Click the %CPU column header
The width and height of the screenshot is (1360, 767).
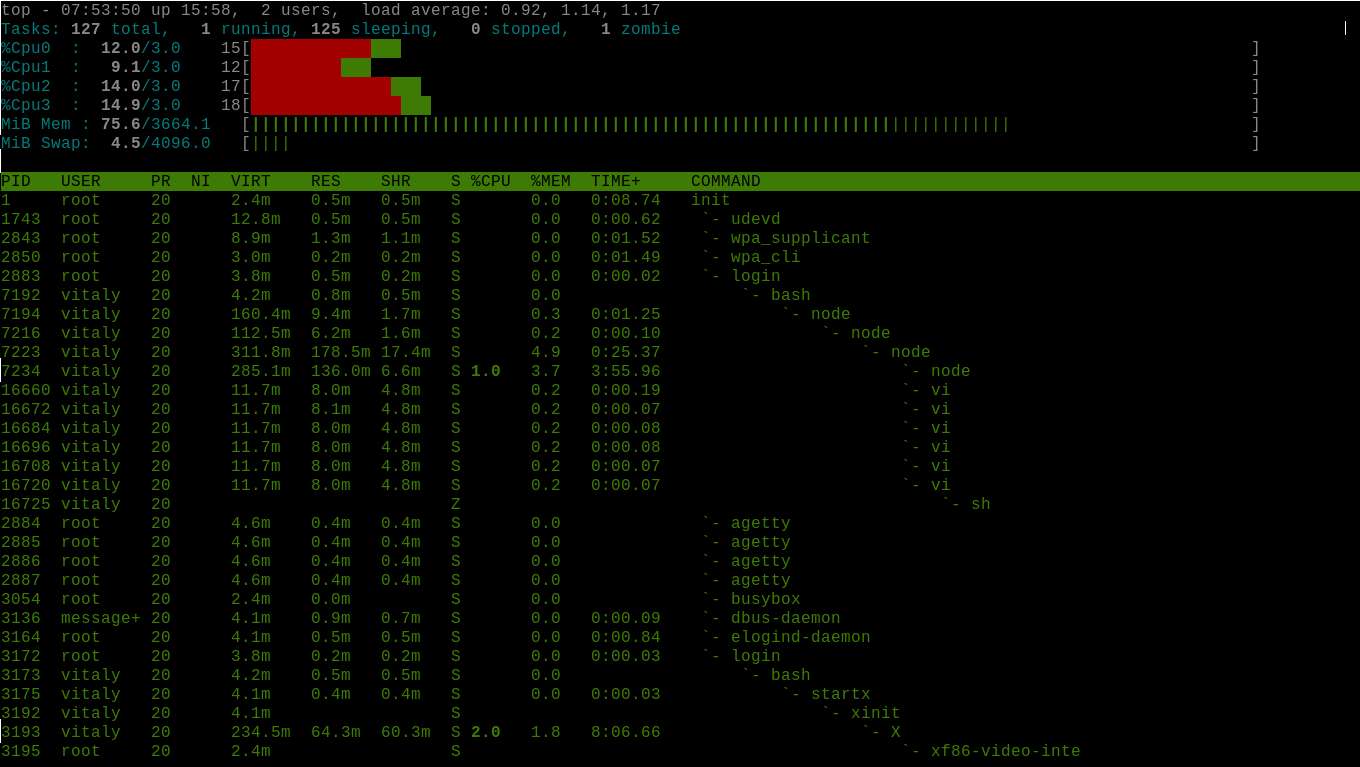click(x=490, y=181)
